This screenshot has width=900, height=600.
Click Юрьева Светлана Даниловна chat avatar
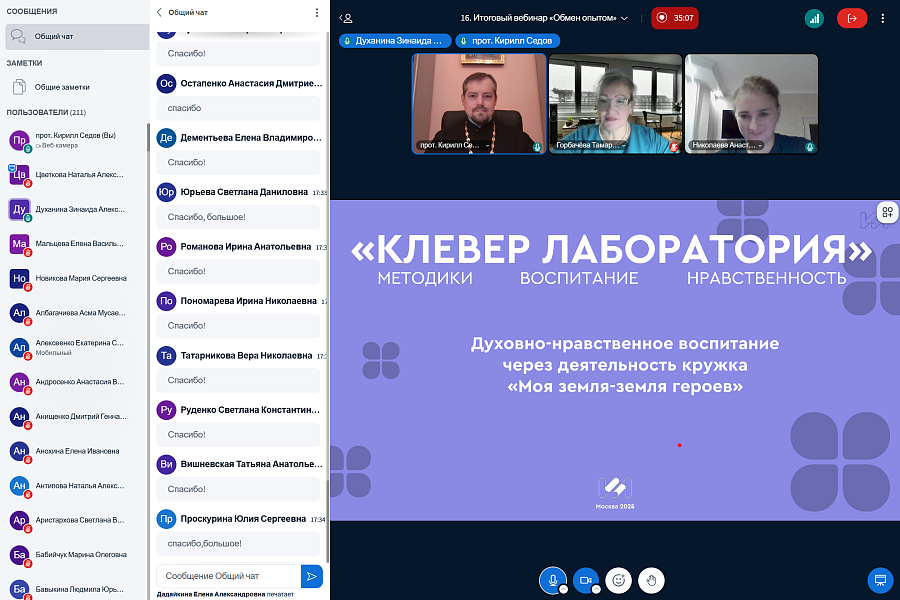pos(166,192)
